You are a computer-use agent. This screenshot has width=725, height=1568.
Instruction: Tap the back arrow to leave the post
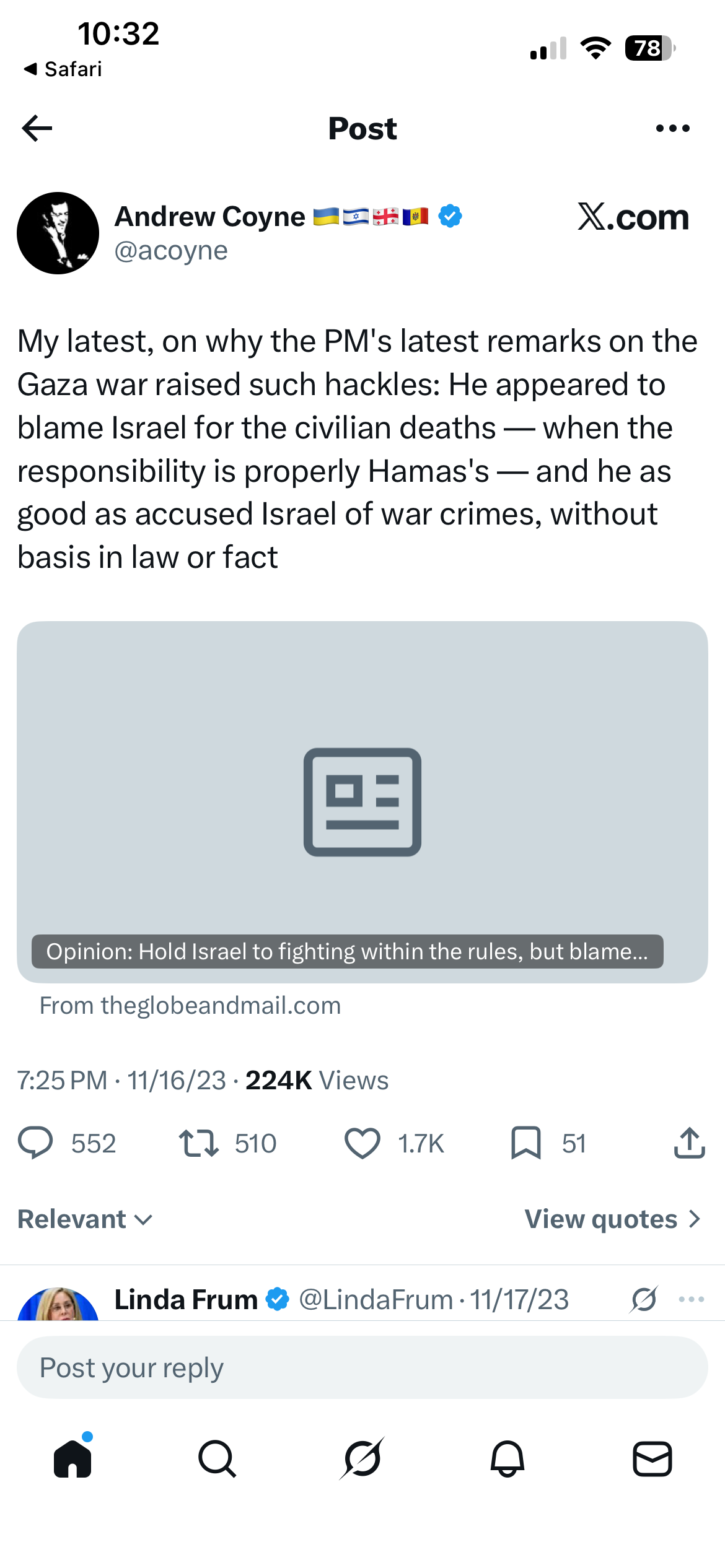37,128
